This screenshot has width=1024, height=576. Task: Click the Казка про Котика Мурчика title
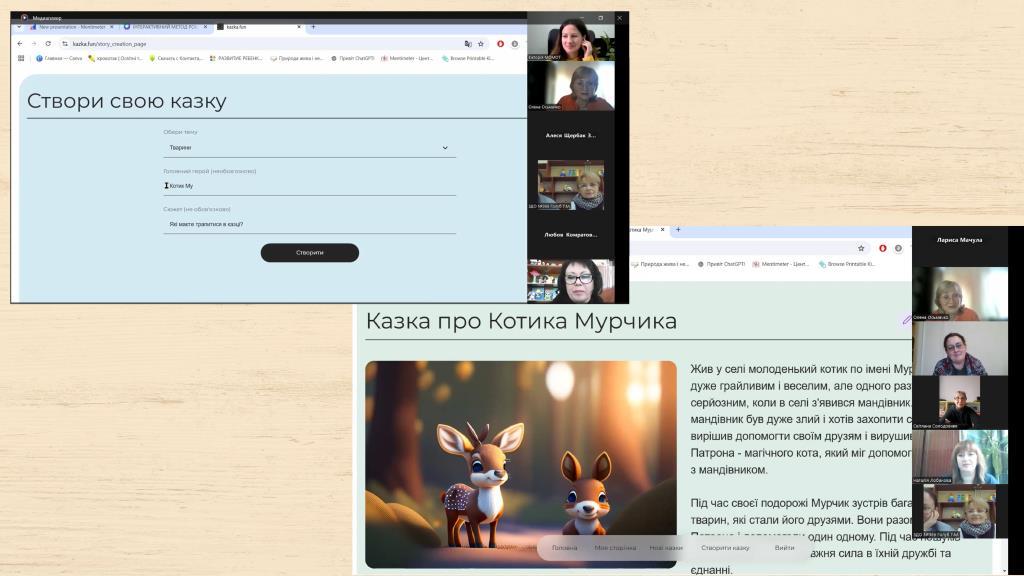[521, 321]
